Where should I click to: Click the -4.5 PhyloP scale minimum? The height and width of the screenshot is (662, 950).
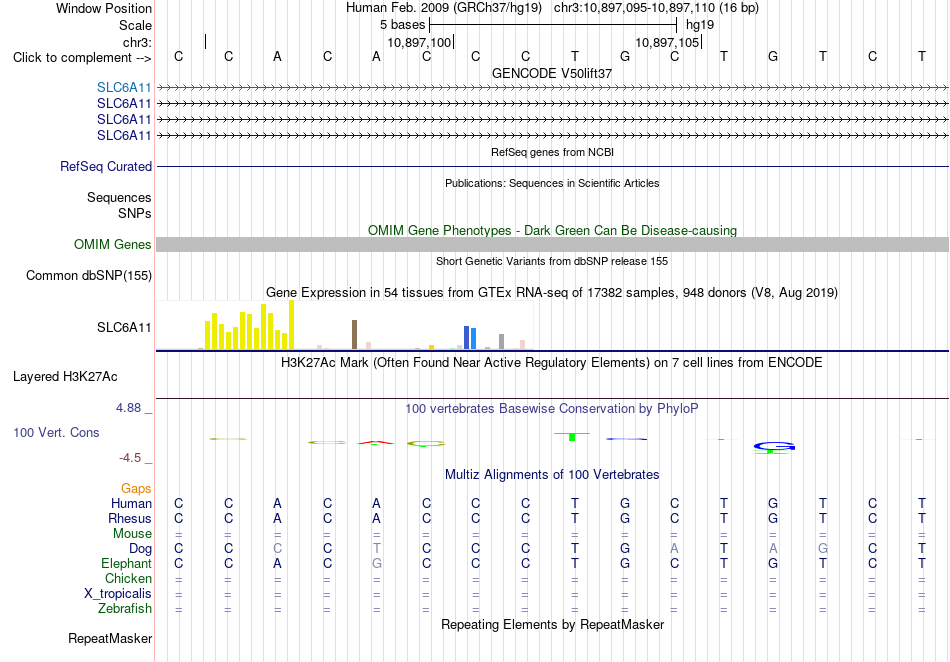pyautogui.click(x=130, y=458)
